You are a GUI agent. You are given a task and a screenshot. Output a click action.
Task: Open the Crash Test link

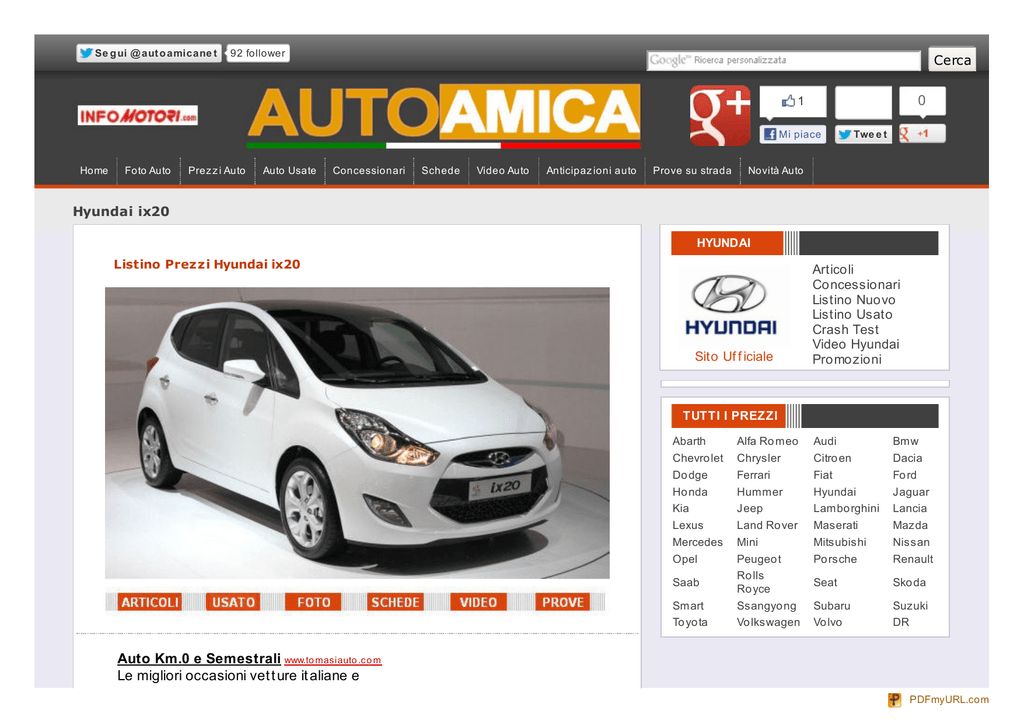(845, 330)
